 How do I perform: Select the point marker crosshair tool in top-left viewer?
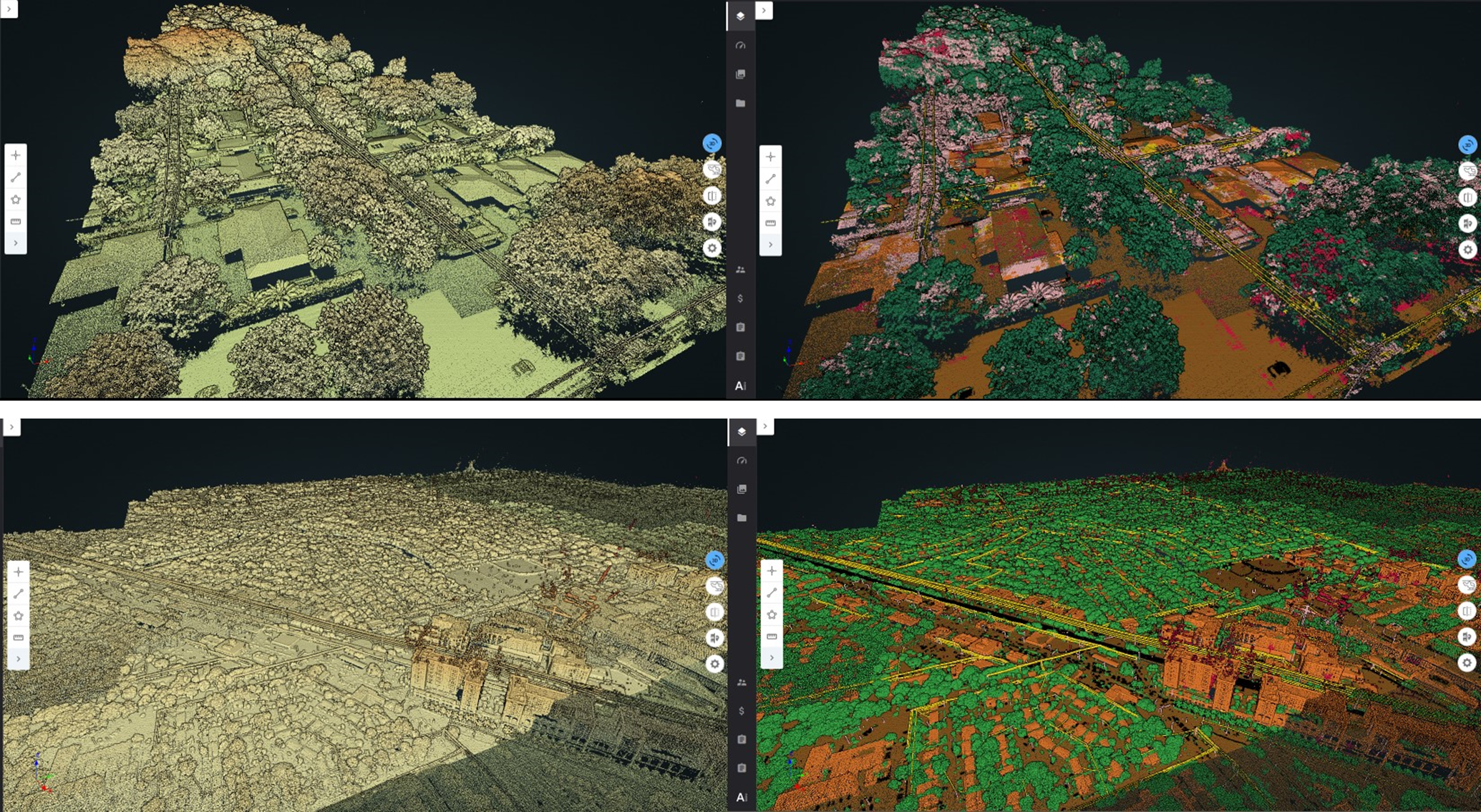click(x=16, y=155)
